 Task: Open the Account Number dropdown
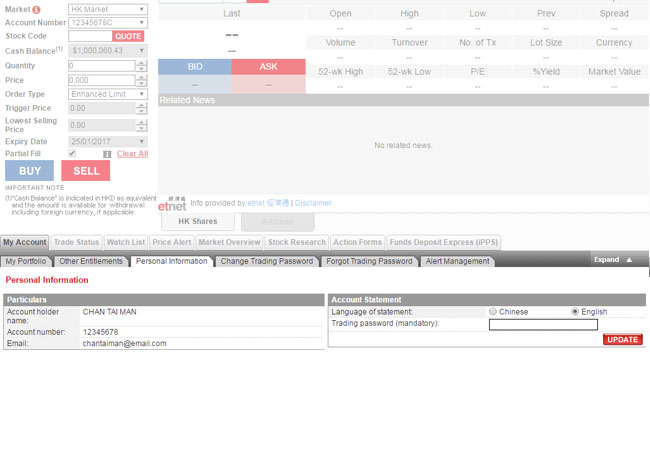(x=108, y=22)
